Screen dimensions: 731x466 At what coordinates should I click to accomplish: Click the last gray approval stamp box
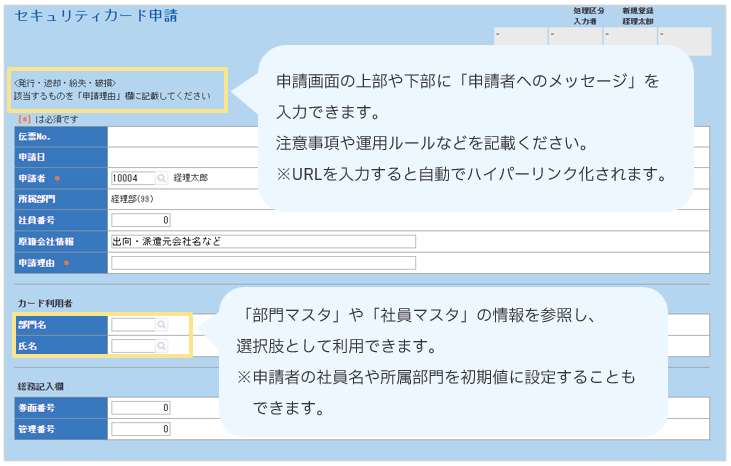[684, 40]
